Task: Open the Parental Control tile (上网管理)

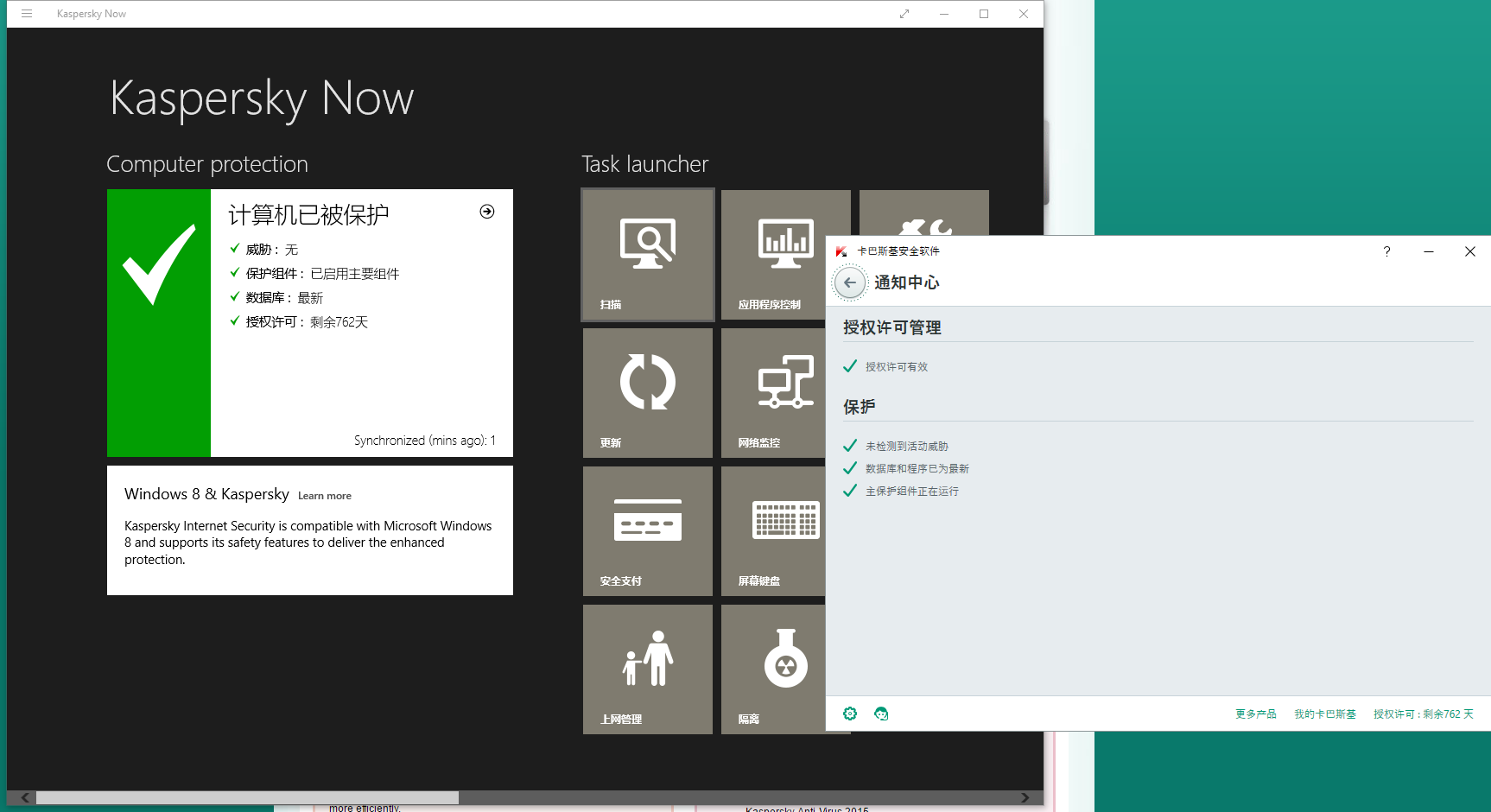Action: [x=648, y=669]
